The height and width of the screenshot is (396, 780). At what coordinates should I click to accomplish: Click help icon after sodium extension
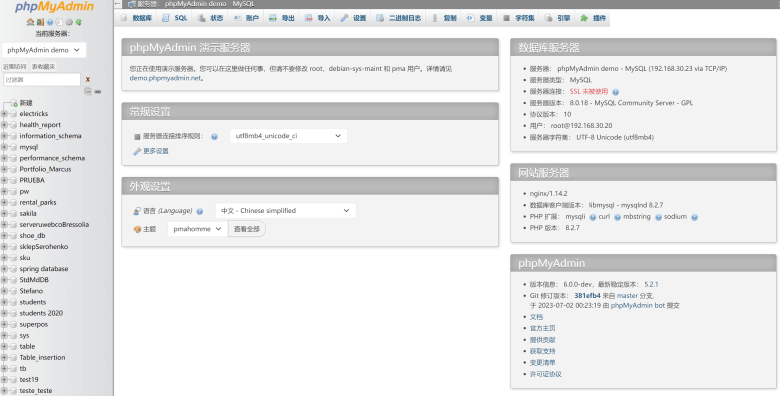pos(694,217)
